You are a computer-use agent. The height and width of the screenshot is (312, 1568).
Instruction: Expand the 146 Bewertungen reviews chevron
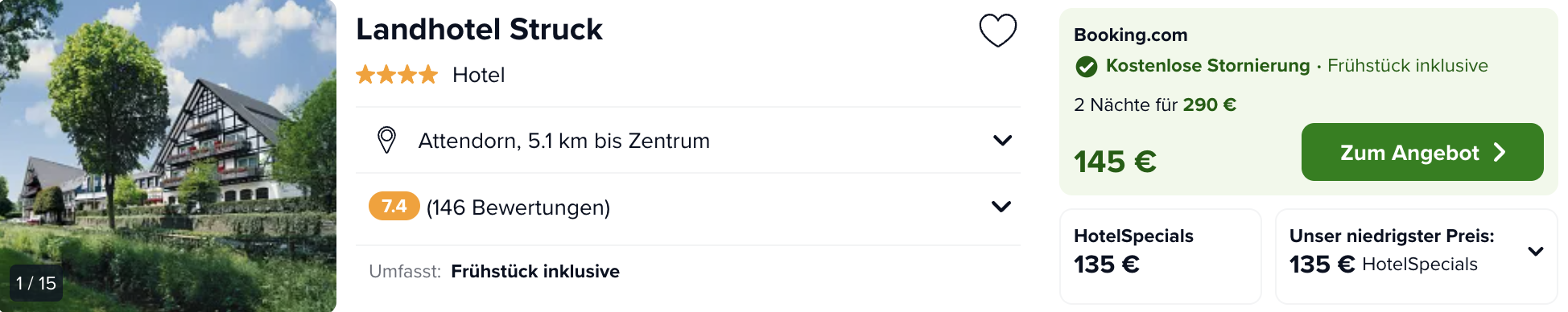[x=1001, y=207]
